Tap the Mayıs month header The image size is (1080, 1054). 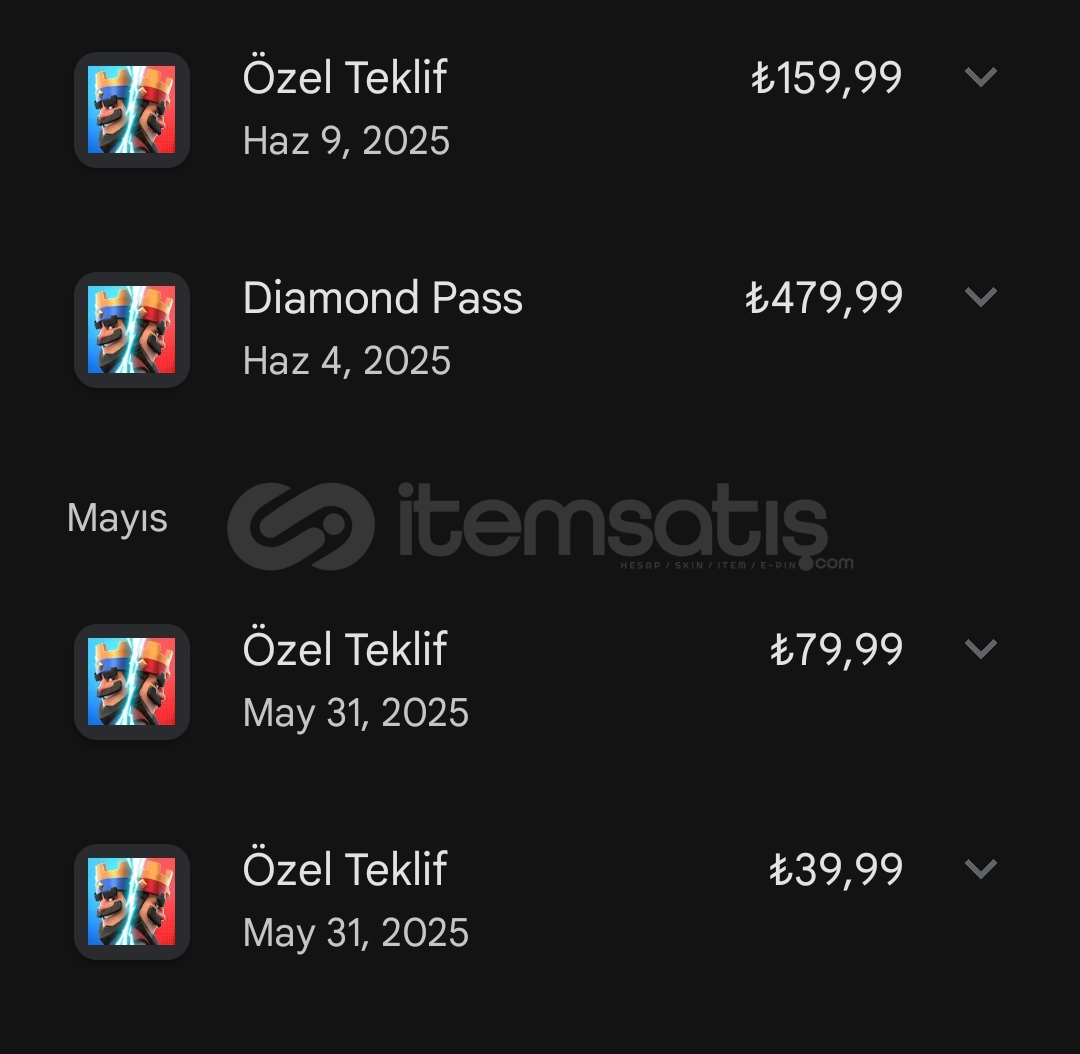tap(117, 518)
